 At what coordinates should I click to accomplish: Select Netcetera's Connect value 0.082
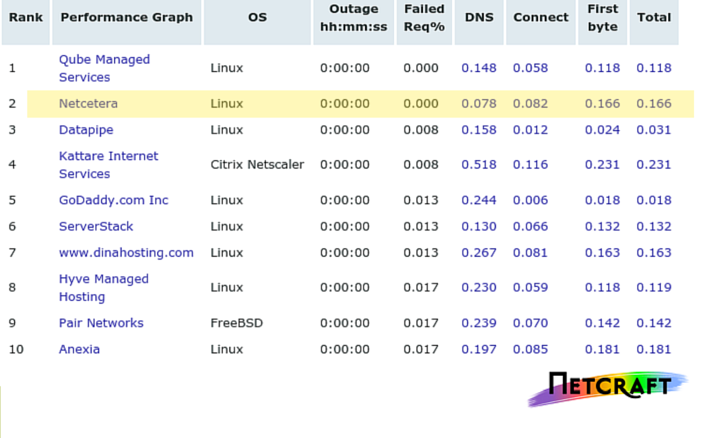(x=530, y=103)
